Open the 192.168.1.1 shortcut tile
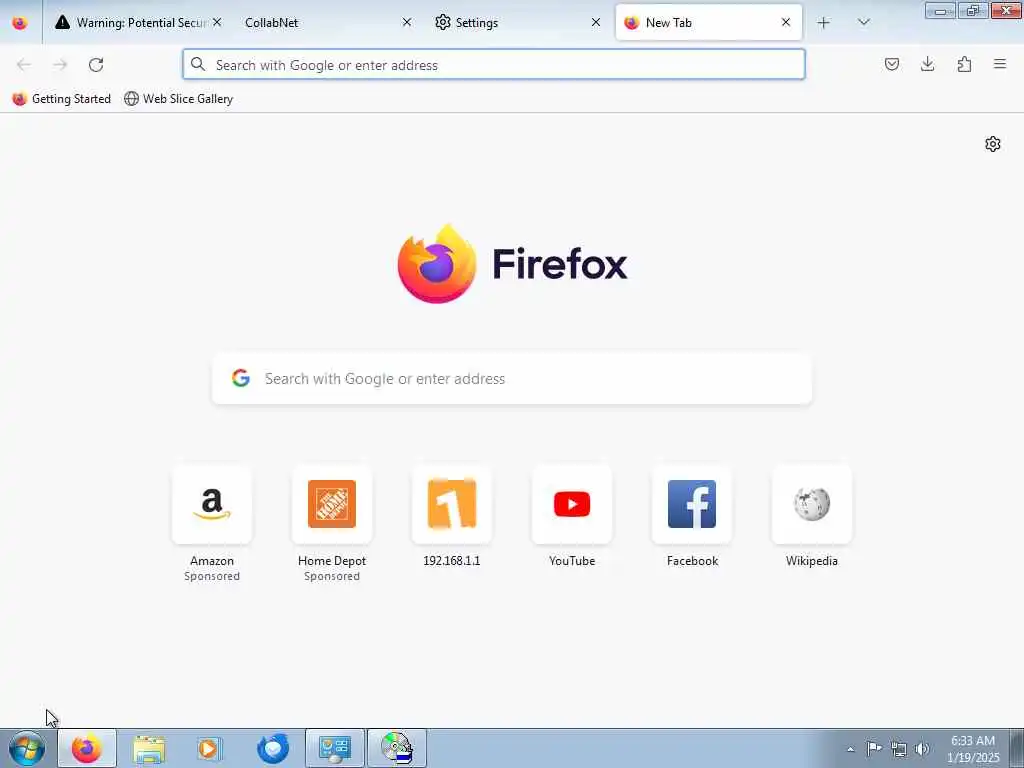 click(x=452, y=504)
